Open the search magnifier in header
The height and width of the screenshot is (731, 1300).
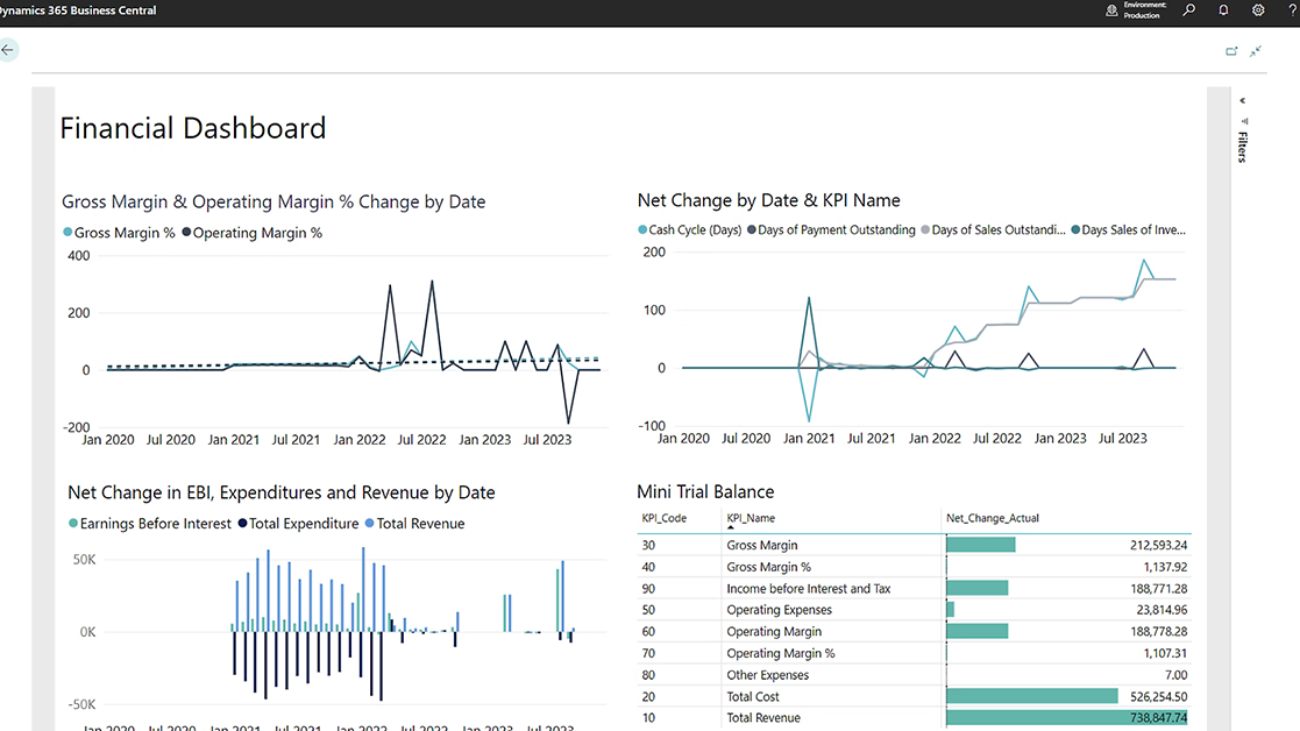[1189, 10]
